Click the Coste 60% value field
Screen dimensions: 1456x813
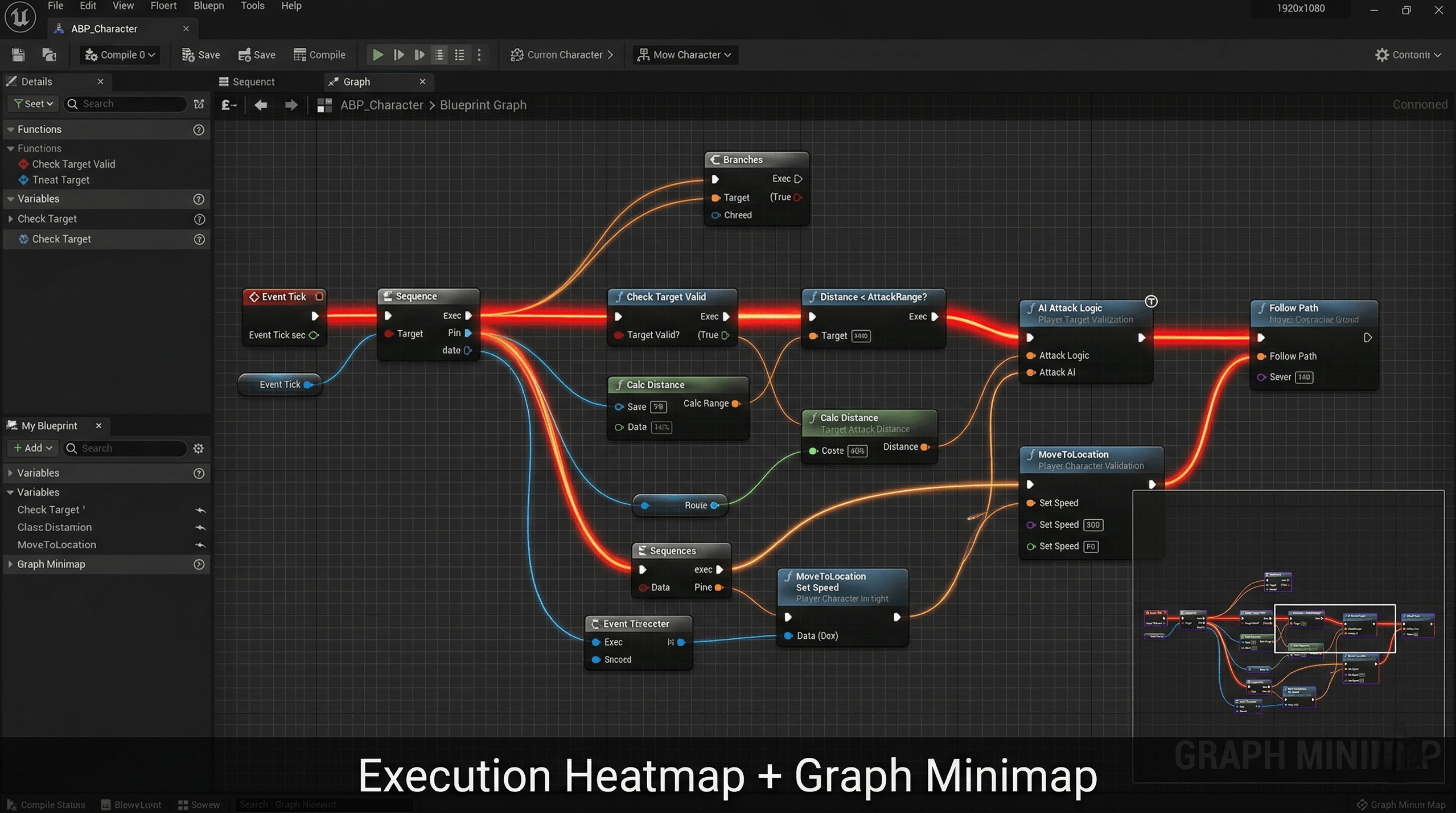click(857, 451)
